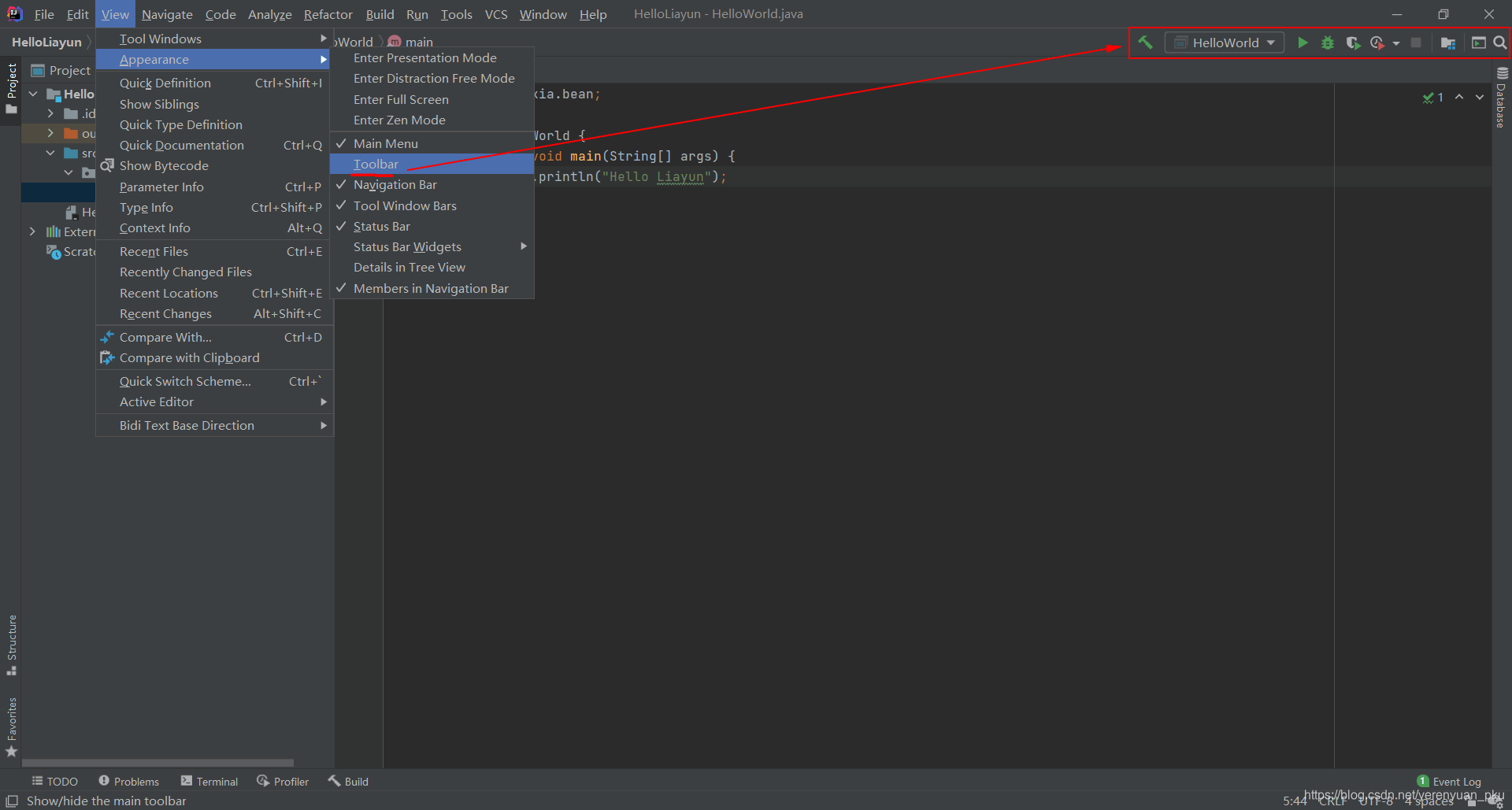Open the Problems tool window
This screenshot has height=810, width=1512.
pyautogui.click(x=128, y=781)
